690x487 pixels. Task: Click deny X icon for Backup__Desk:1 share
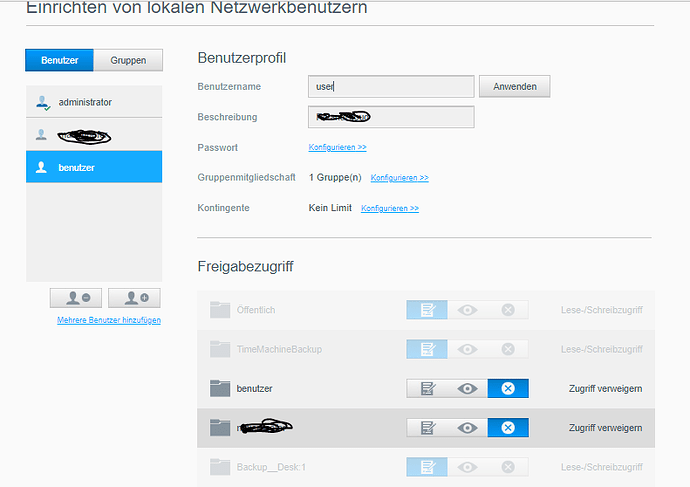coord(508,467)
